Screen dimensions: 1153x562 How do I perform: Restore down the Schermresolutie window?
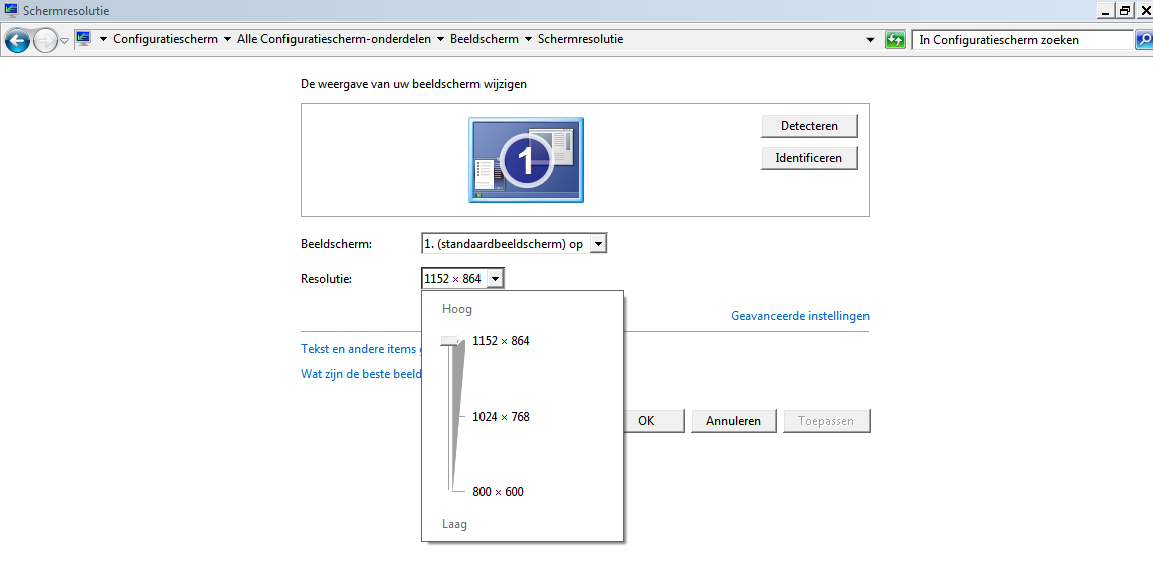click(x=1125, y=11)
